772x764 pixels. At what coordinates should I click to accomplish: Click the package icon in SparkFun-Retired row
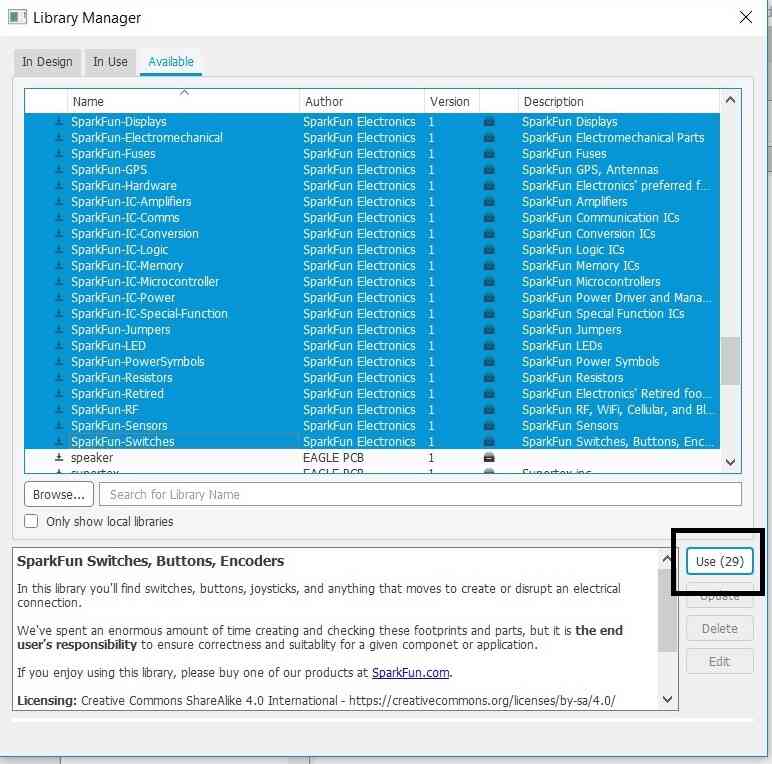coord(489,394)
